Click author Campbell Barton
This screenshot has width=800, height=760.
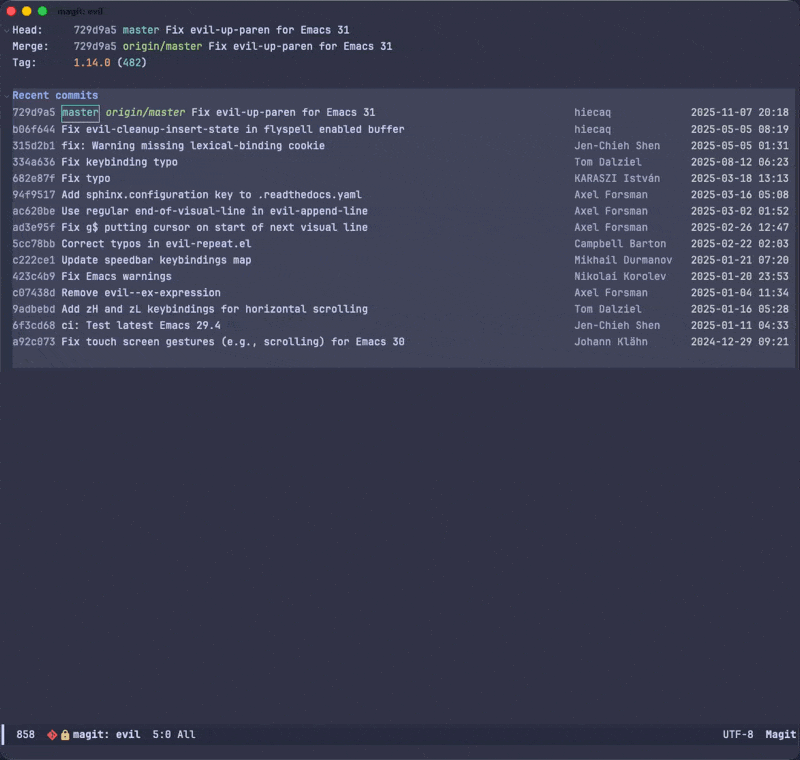[x=620, y=244]
